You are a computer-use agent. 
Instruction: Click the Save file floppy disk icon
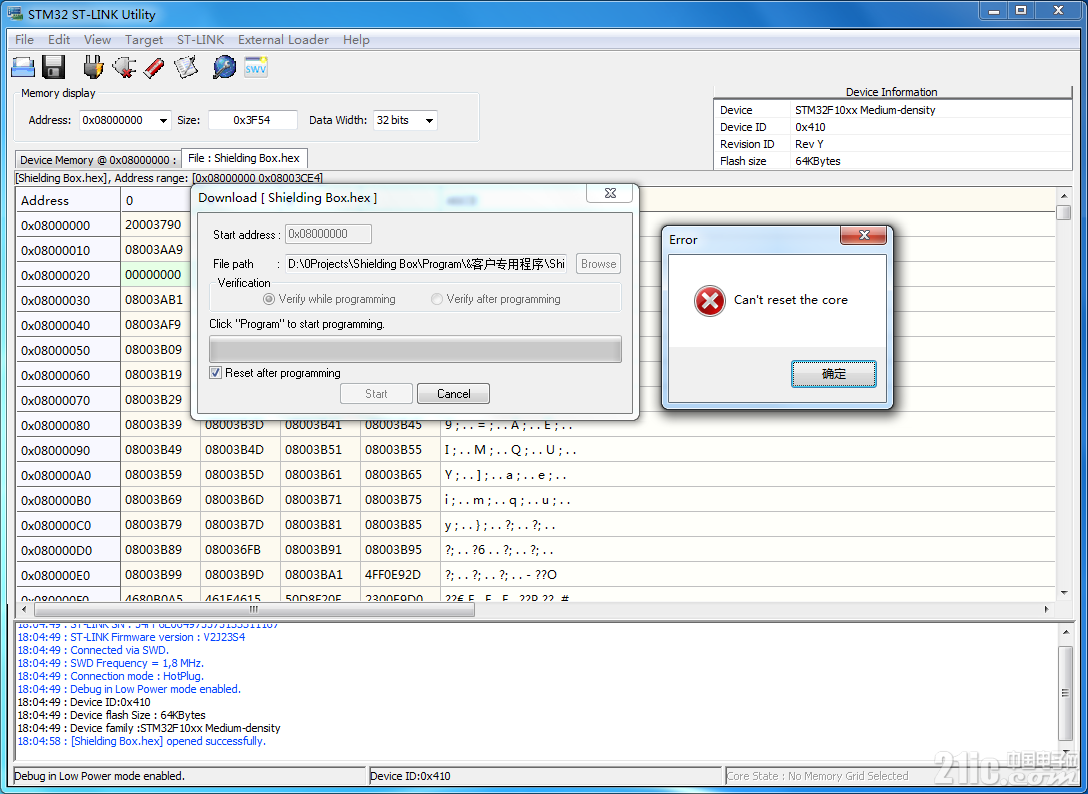[53, 67]
